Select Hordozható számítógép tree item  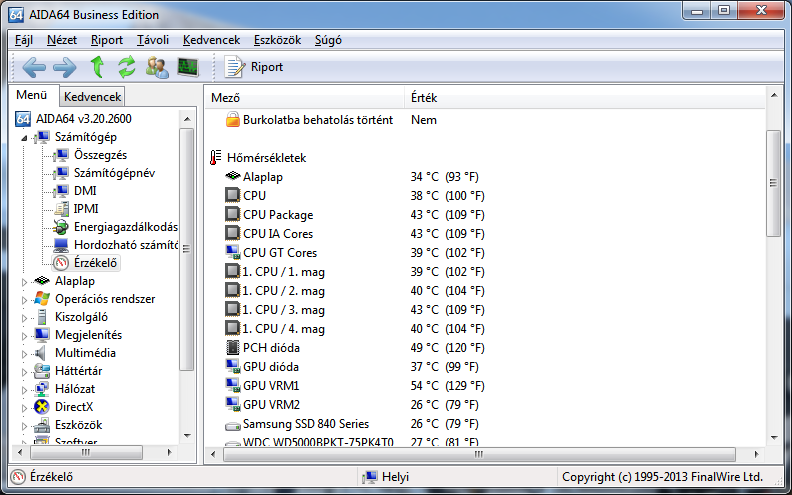(126, 245)
